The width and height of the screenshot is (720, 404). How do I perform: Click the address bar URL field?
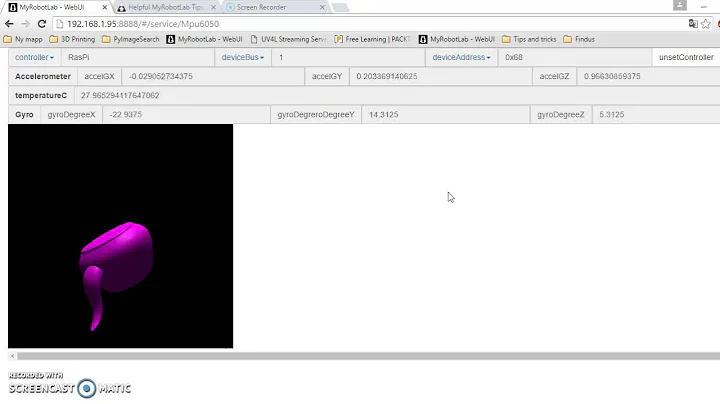(x=367, y=24)
